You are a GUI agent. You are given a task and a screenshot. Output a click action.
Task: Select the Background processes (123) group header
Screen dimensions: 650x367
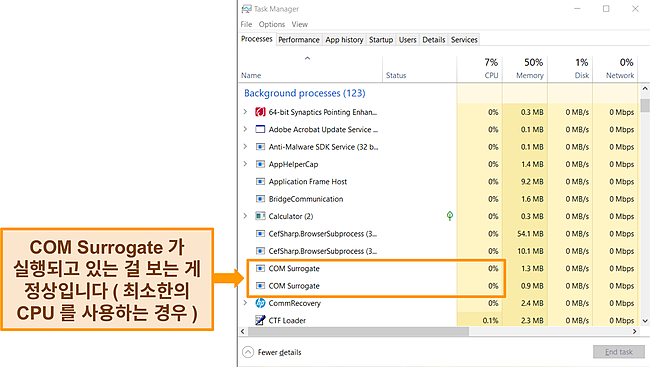305,93
